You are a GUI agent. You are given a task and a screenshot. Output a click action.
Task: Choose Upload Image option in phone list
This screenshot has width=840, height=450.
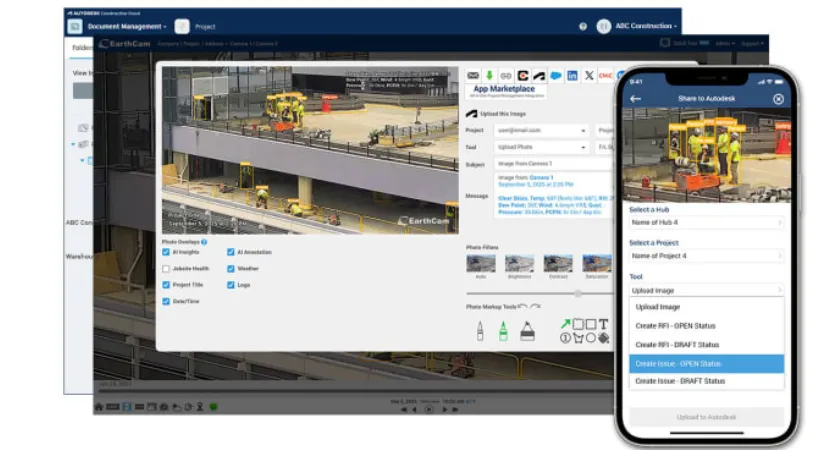[x=707, y=307]
